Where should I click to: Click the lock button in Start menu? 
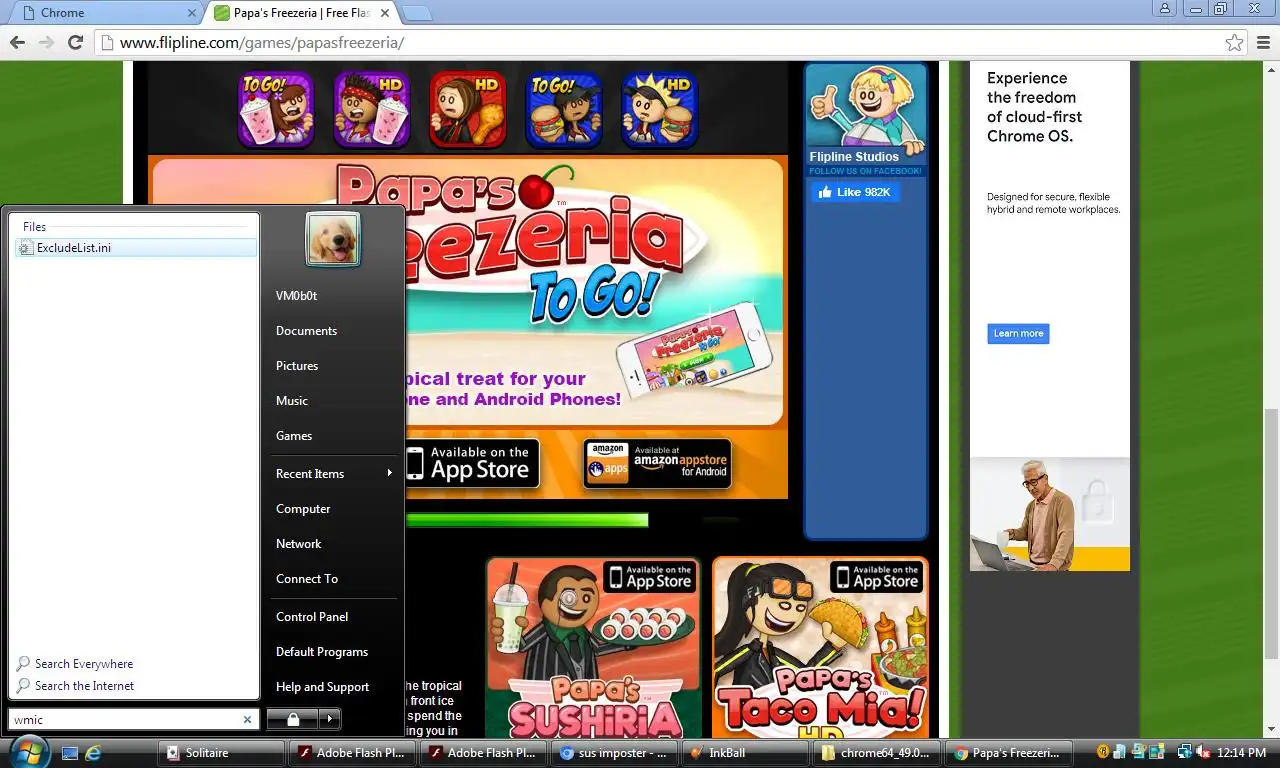[x=292, y=718]
